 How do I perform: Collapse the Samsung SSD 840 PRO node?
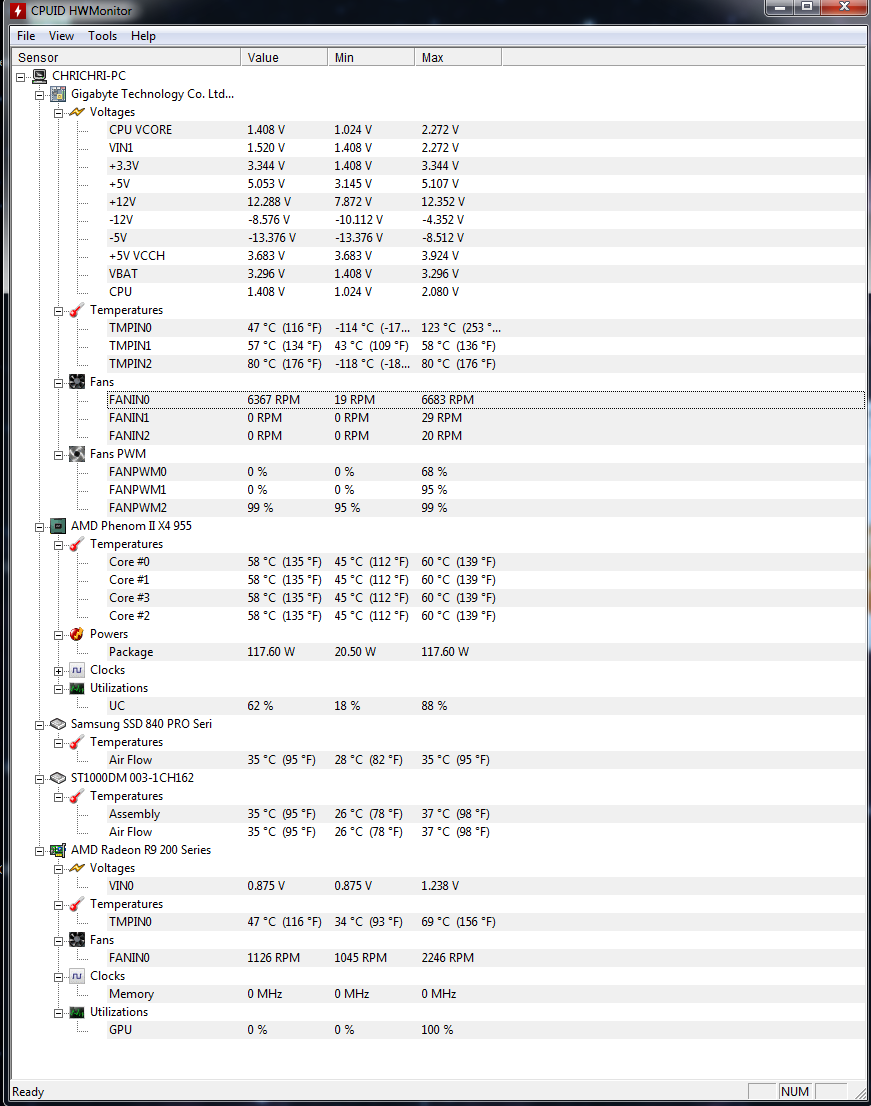(x=39, y=725)
